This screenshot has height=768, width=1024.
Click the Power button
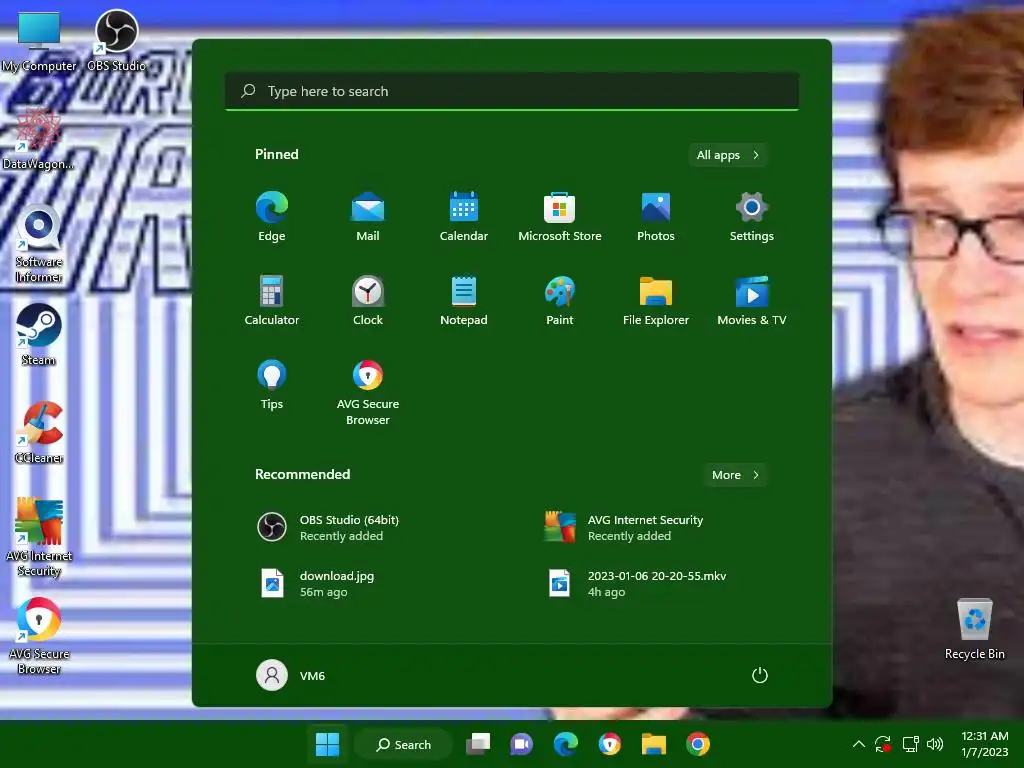(760, 675)
